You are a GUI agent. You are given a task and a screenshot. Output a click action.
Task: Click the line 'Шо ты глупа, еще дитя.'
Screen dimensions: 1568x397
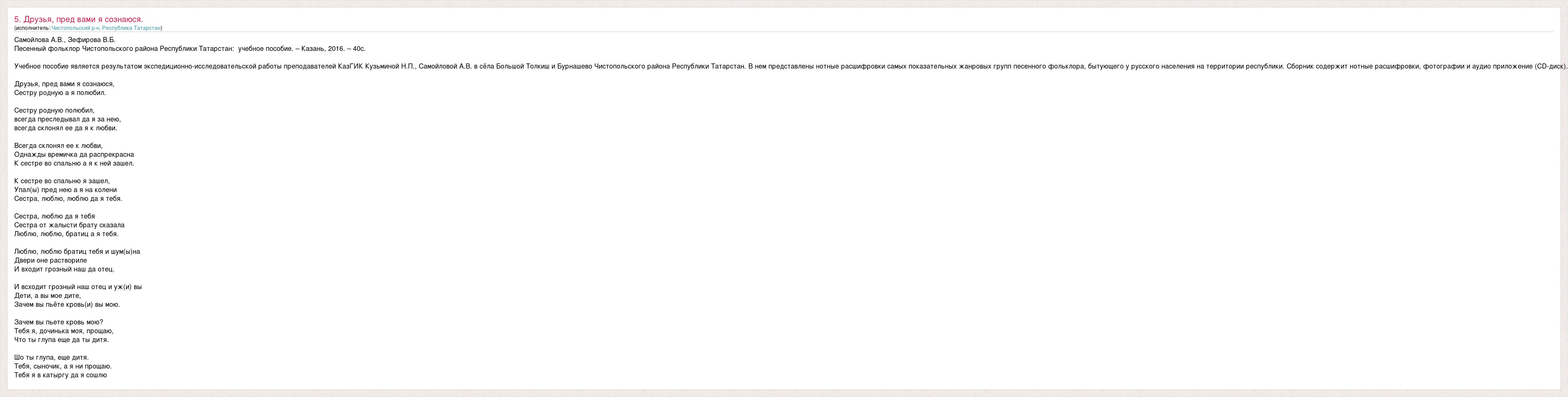tap(51, 357)
